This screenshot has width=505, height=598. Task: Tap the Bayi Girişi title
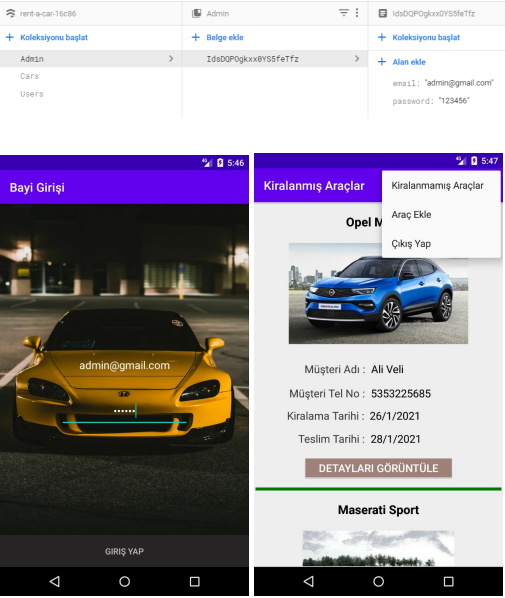point(37,187)
